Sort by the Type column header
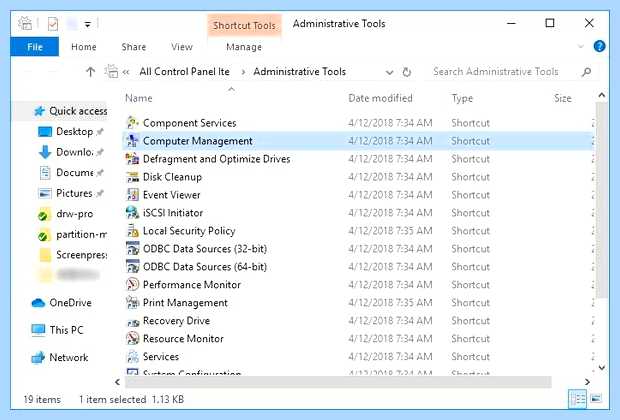The height and width of the screenshot is (420, 620). click(x=462, y=98)
